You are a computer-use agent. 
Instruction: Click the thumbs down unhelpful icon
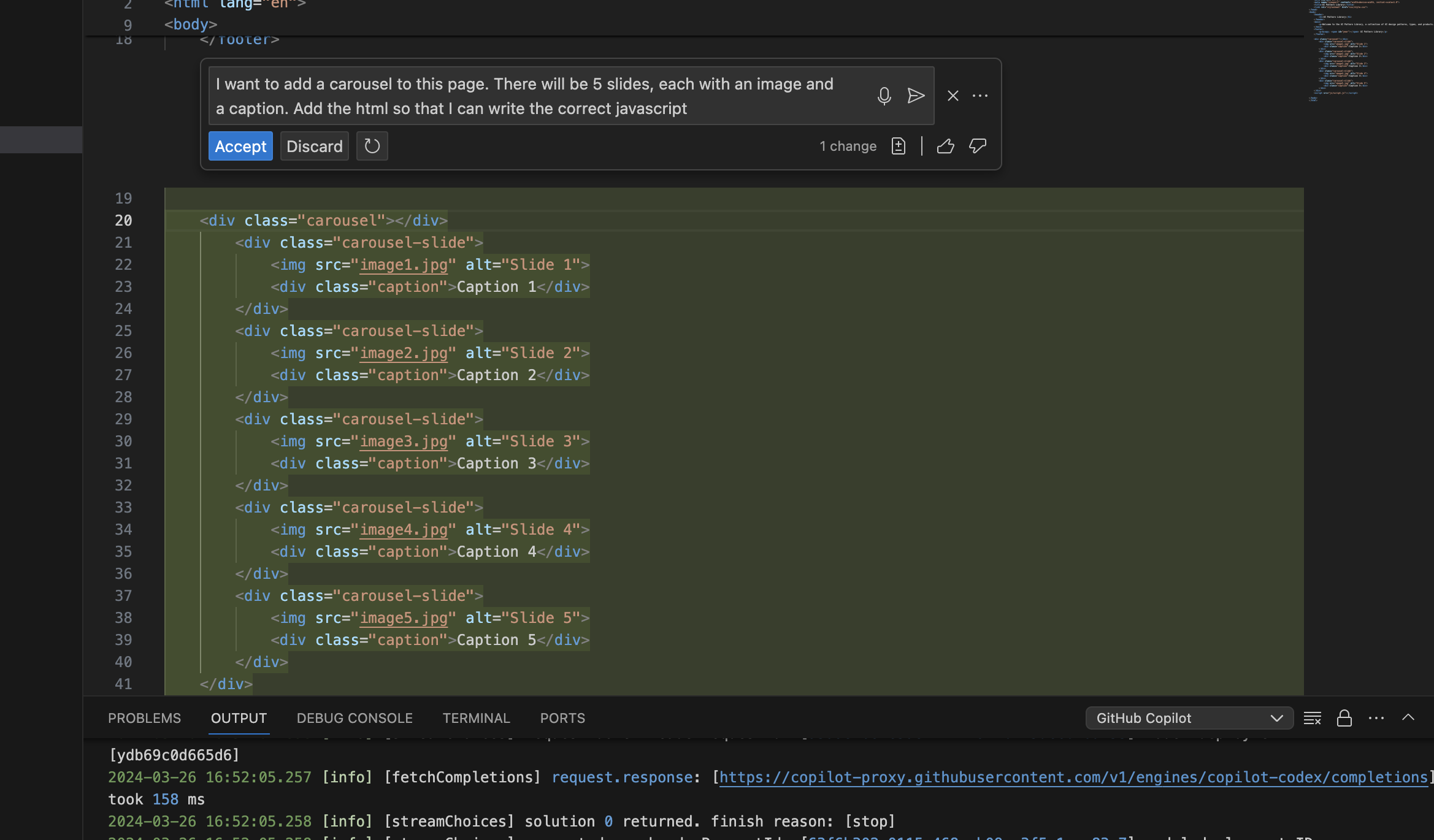point(977,147)
